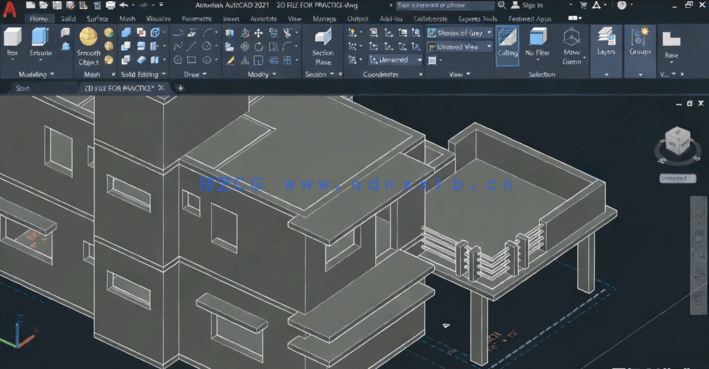Select the Erase tool in Modify panel

coord(231,60)
